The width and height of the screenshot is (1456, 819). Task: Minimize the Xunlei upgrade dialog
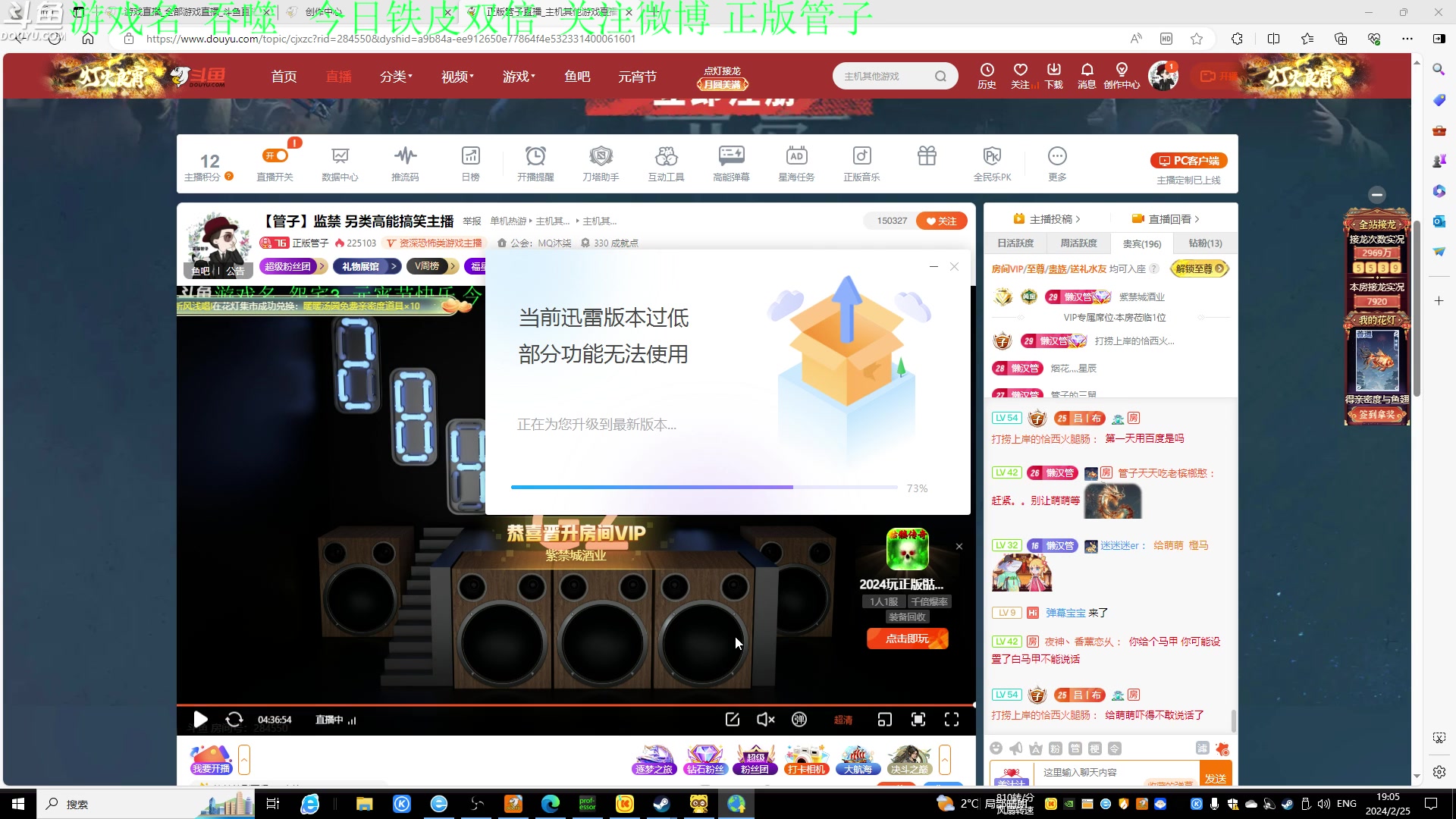tap(934, 266)
